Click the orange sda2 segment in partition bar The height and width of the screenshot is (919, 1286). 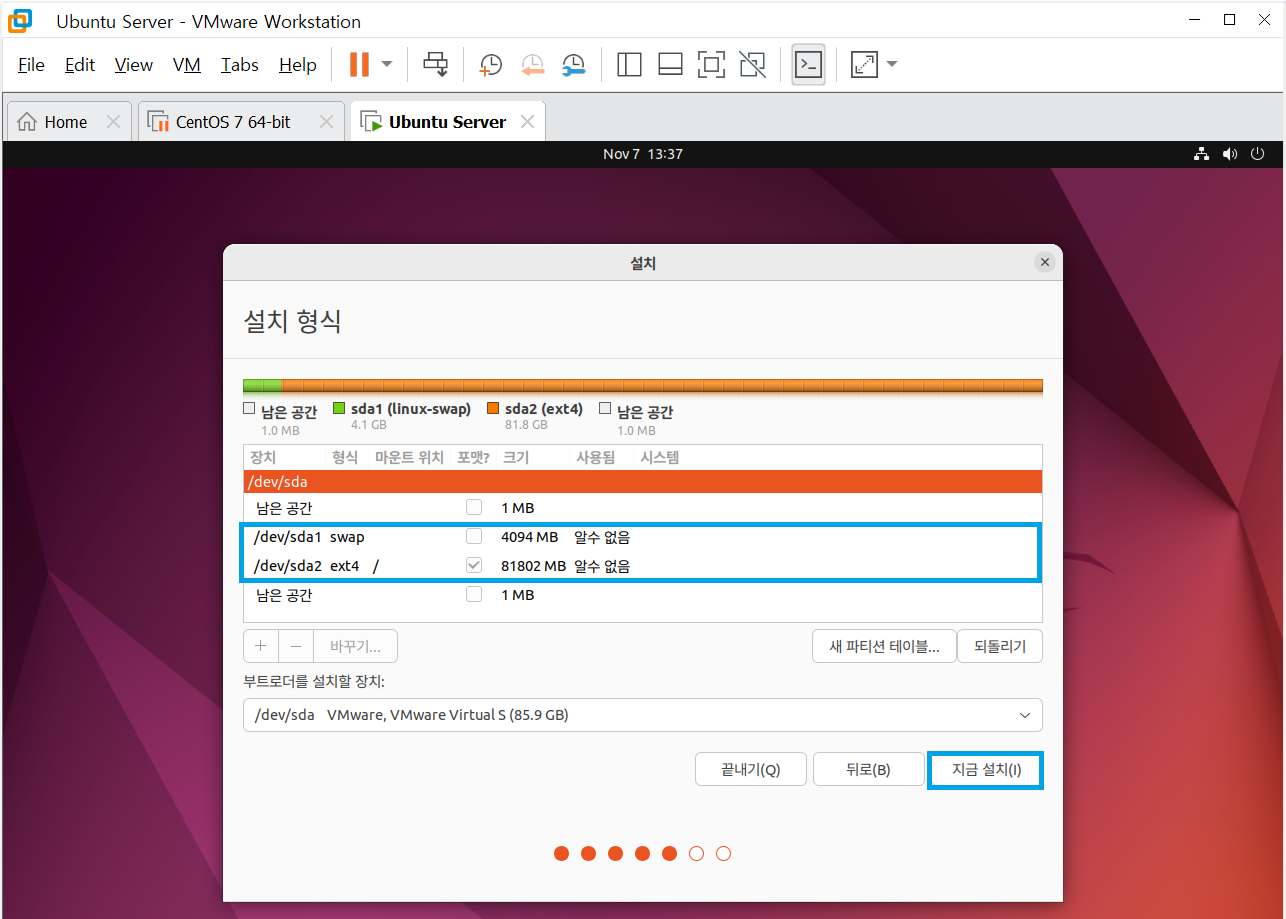(662, 385)
